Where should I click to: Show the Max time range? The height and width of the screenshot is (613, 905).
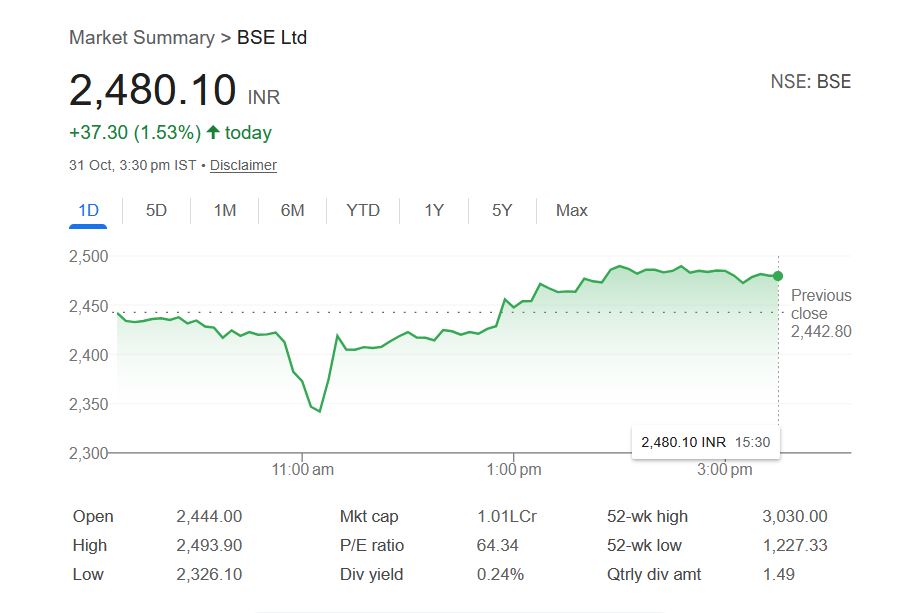coord(572,210)
